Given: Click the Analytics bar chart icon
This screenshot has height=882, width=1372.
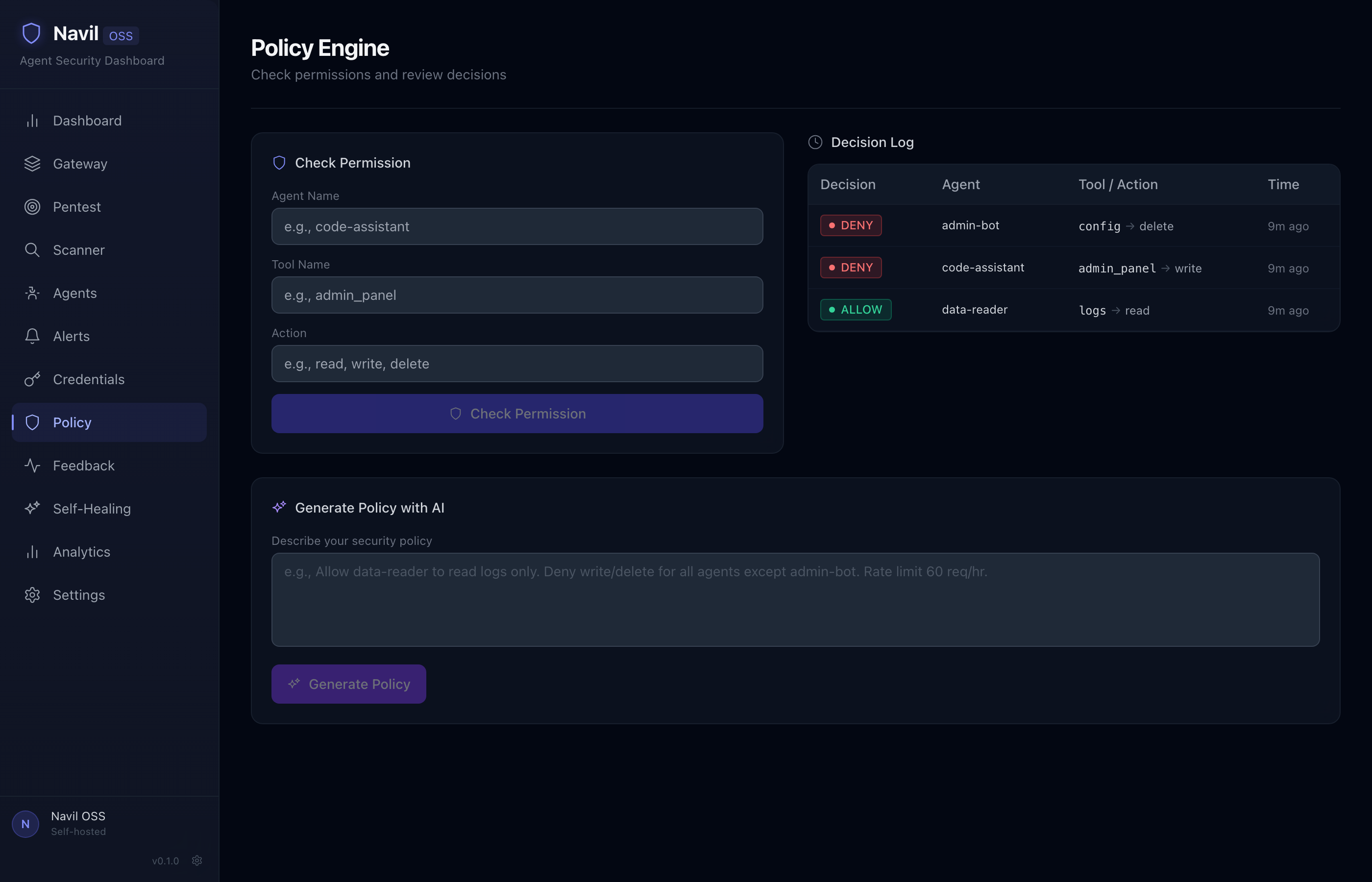Looking at the screenshot, I should [x=31, y=552].
